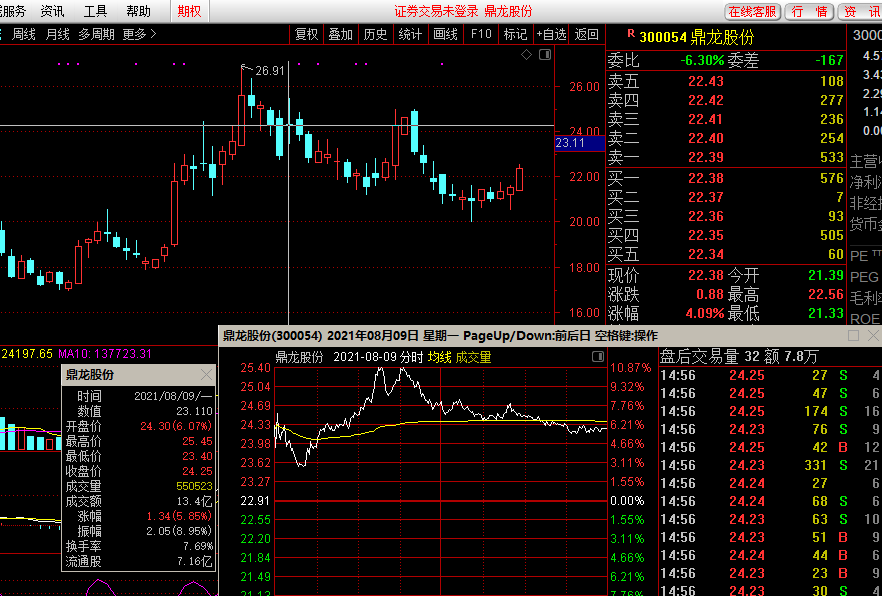
Task: Click the 涨幅 4.09% value
Action: (x=704, y=313)
